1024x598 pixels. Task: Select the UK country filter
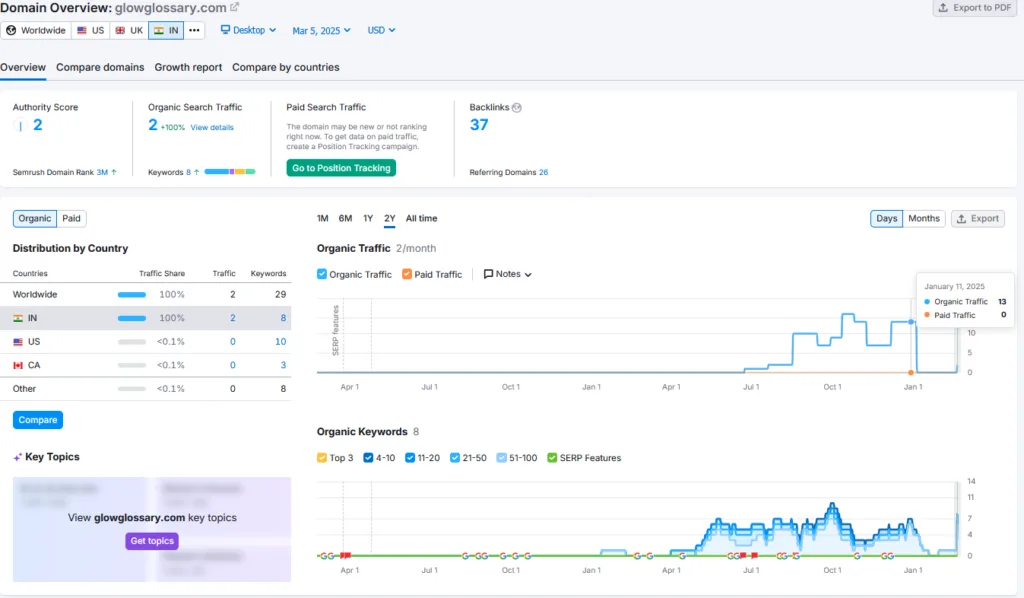tap(129, 30)
